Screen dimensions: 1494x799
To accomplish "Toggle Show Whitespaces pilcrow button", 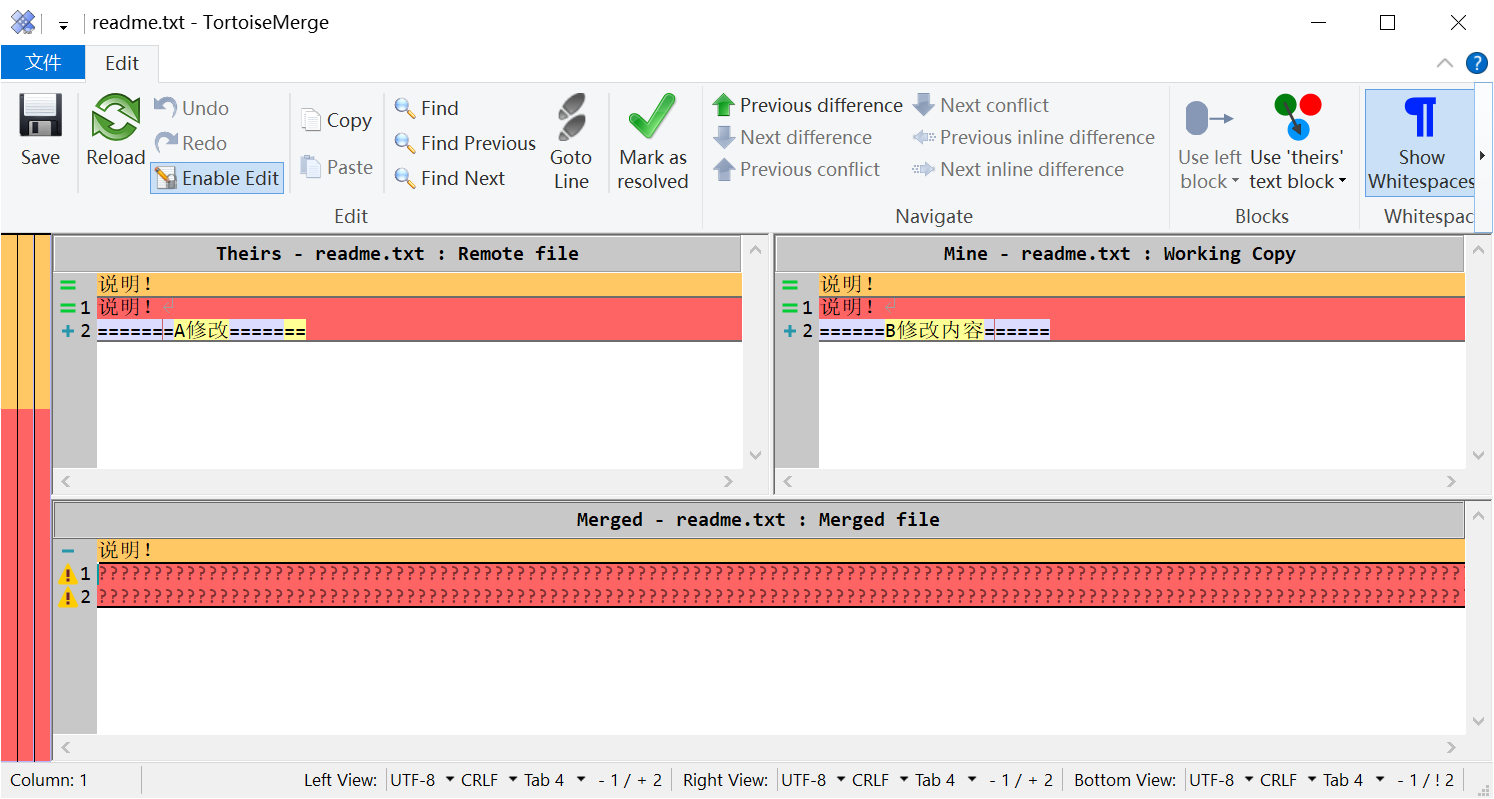I will (x=1421, y=142).
